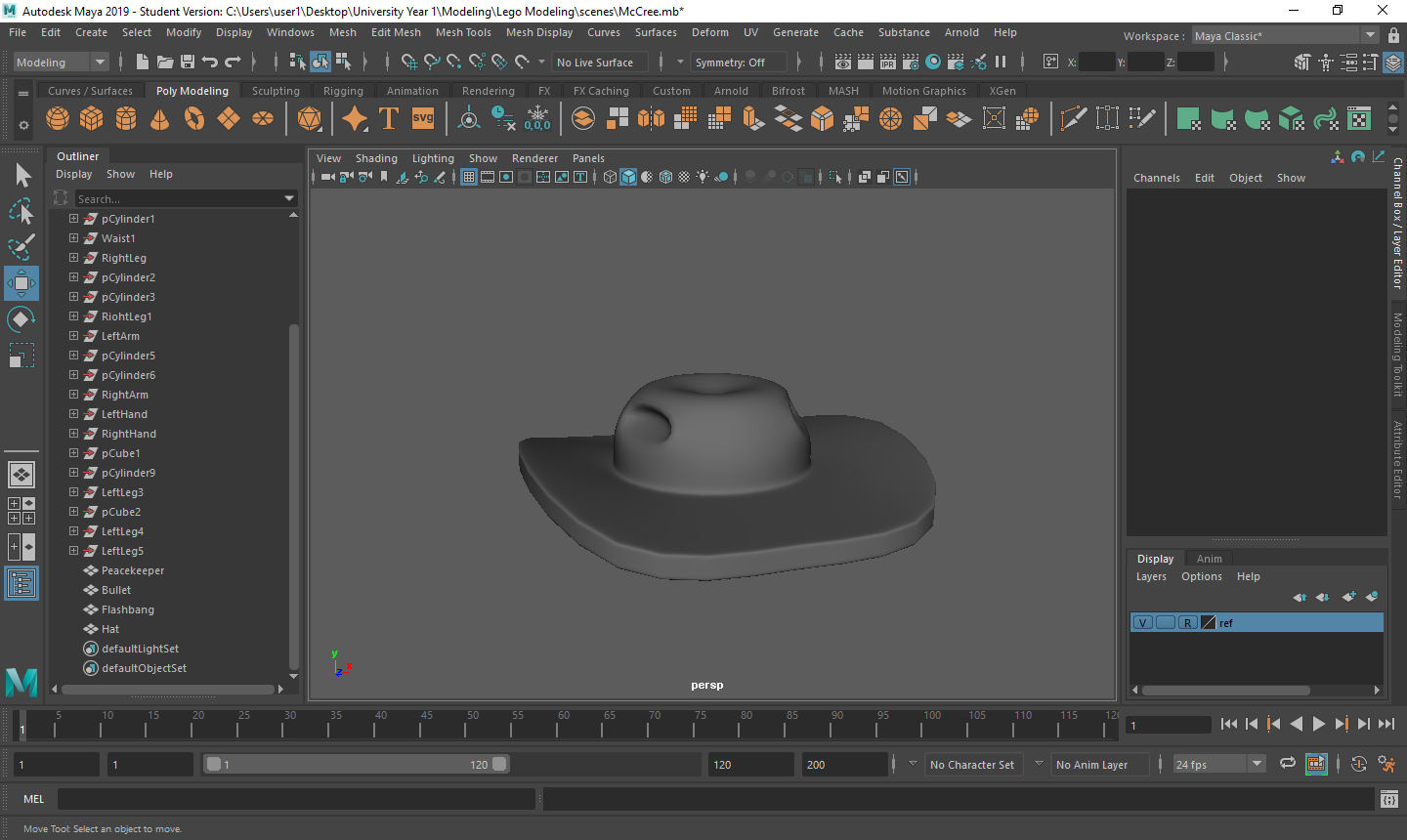
Task: Expand the pCylinder1 node in Outliner
Action: click(x=73, y=219)
